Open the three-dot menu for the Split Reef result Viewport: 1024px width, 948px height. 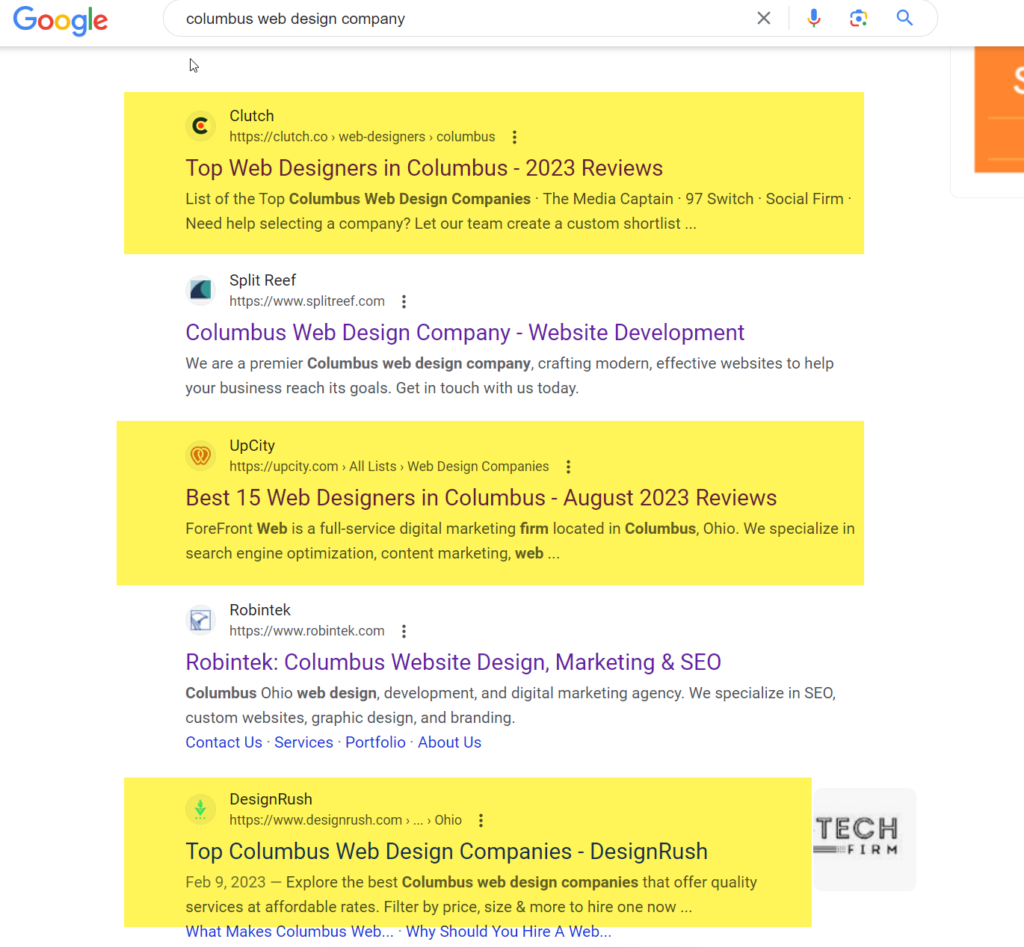(x=404, y=302)
